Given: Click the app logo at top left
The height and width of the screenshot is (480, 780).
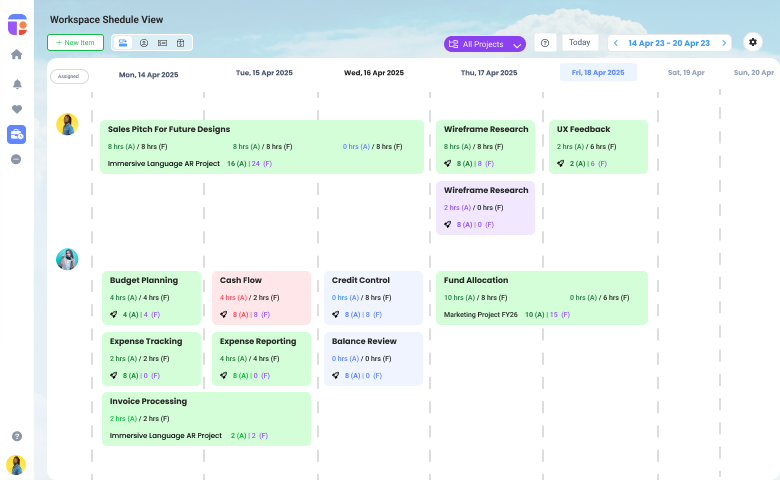Looking at the screenshot, I should [x=16, y=23].
